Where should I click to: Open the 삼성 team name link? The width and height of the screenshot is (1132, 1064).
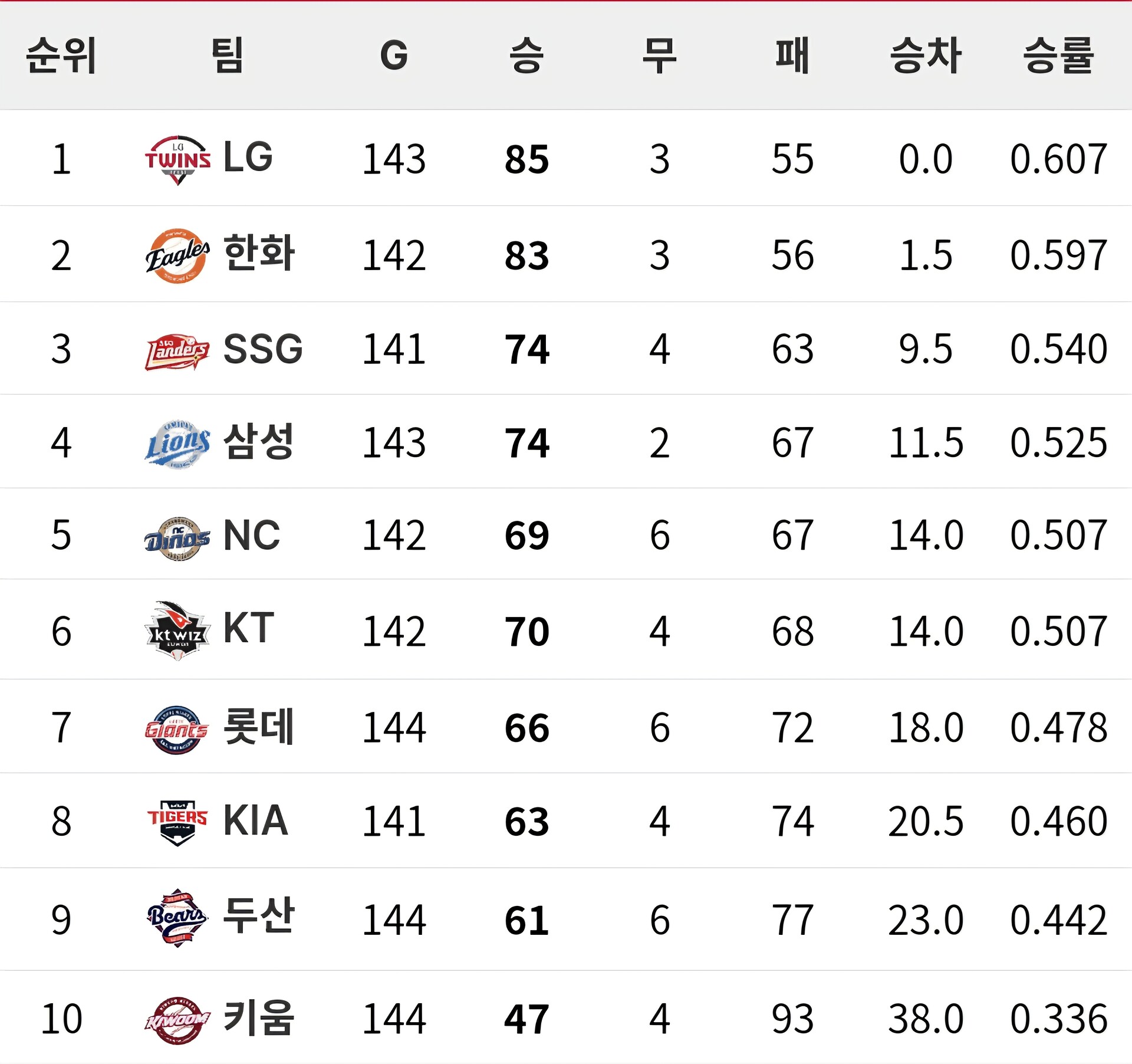tap(259, 442)
